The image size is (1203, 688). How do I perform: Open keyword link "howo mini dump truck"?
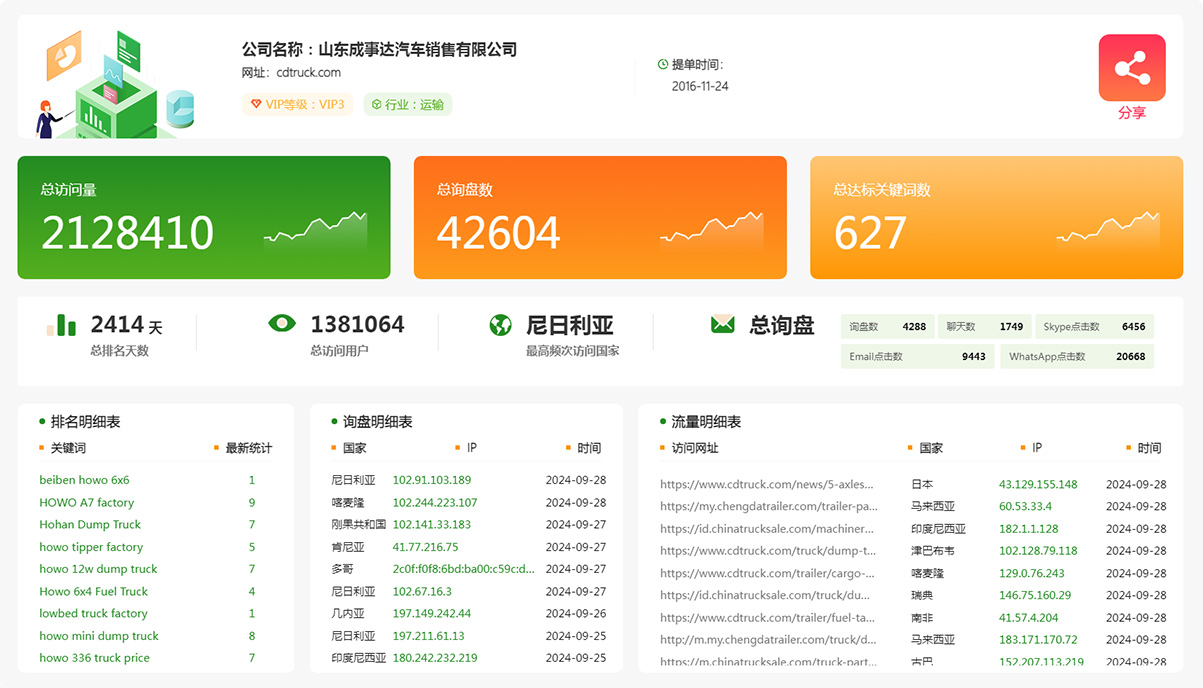(x=98, y=635)
